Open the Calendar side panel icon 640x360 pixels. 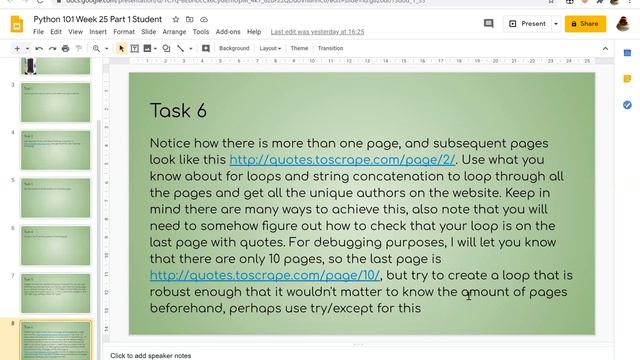click(627, 53)
